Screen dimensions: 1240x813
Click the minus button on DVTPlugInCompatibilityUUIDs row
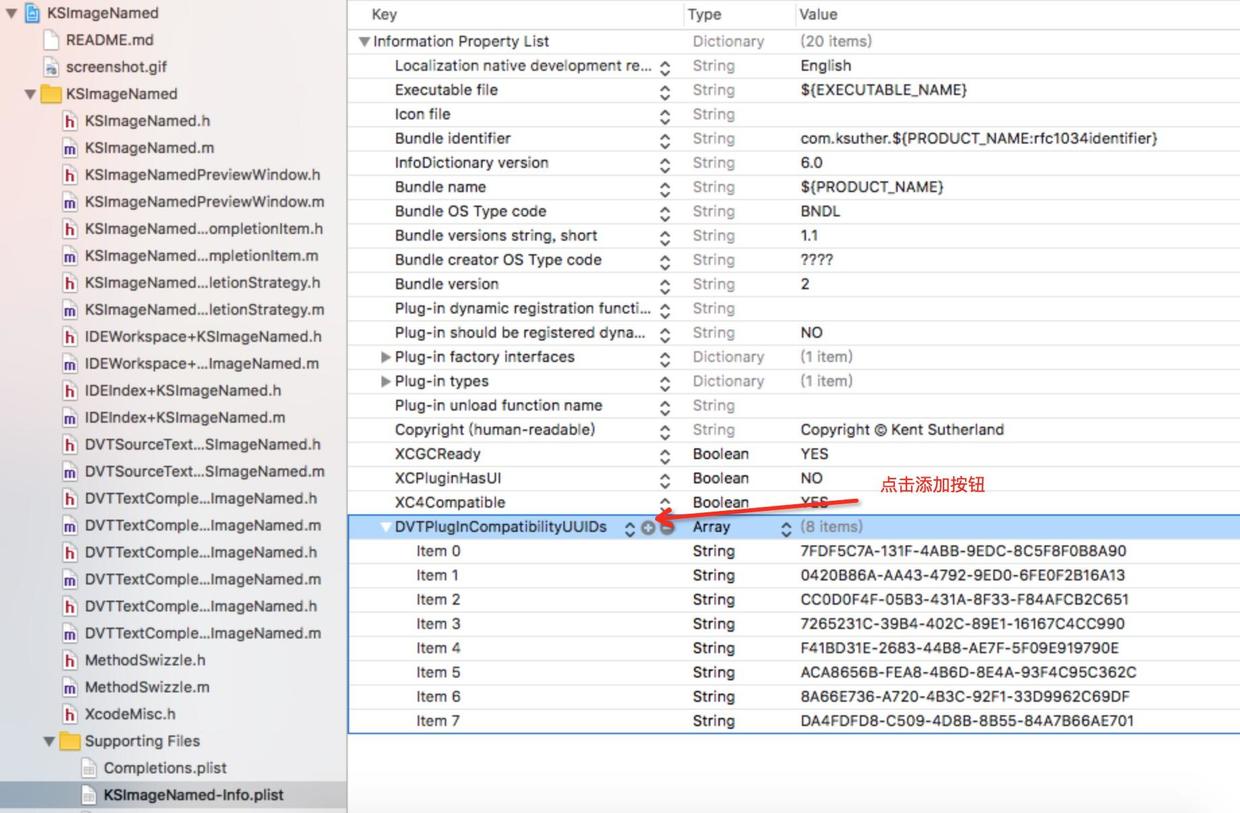pyautogui.click(x=667, y=528)
